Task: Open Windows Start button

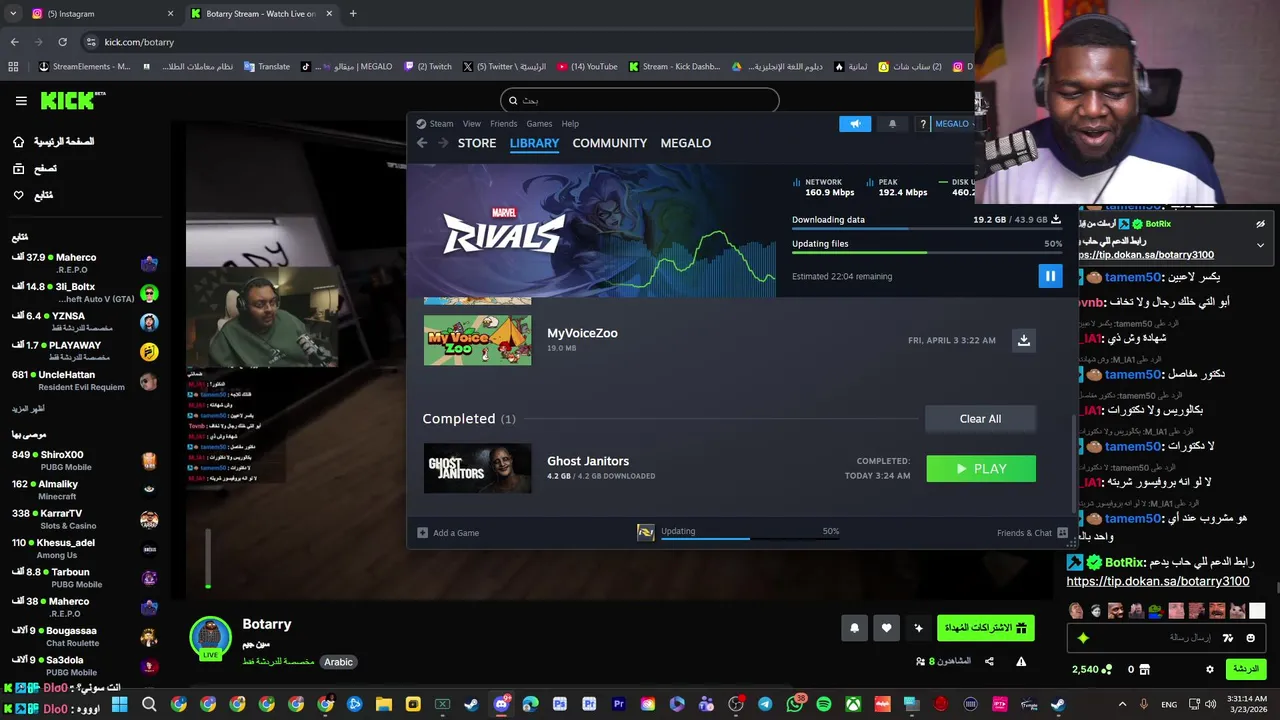Action: click(x=120, y=704)
